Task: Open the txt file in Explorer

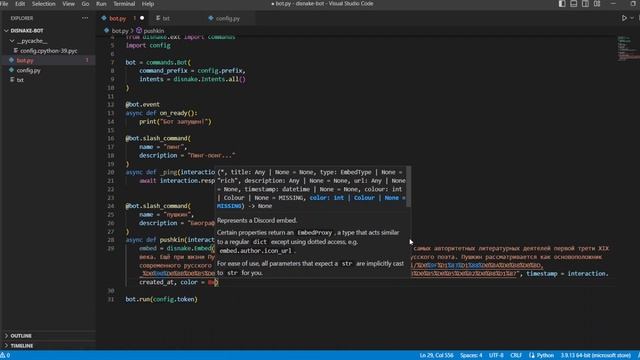Action: pos(20,80)
